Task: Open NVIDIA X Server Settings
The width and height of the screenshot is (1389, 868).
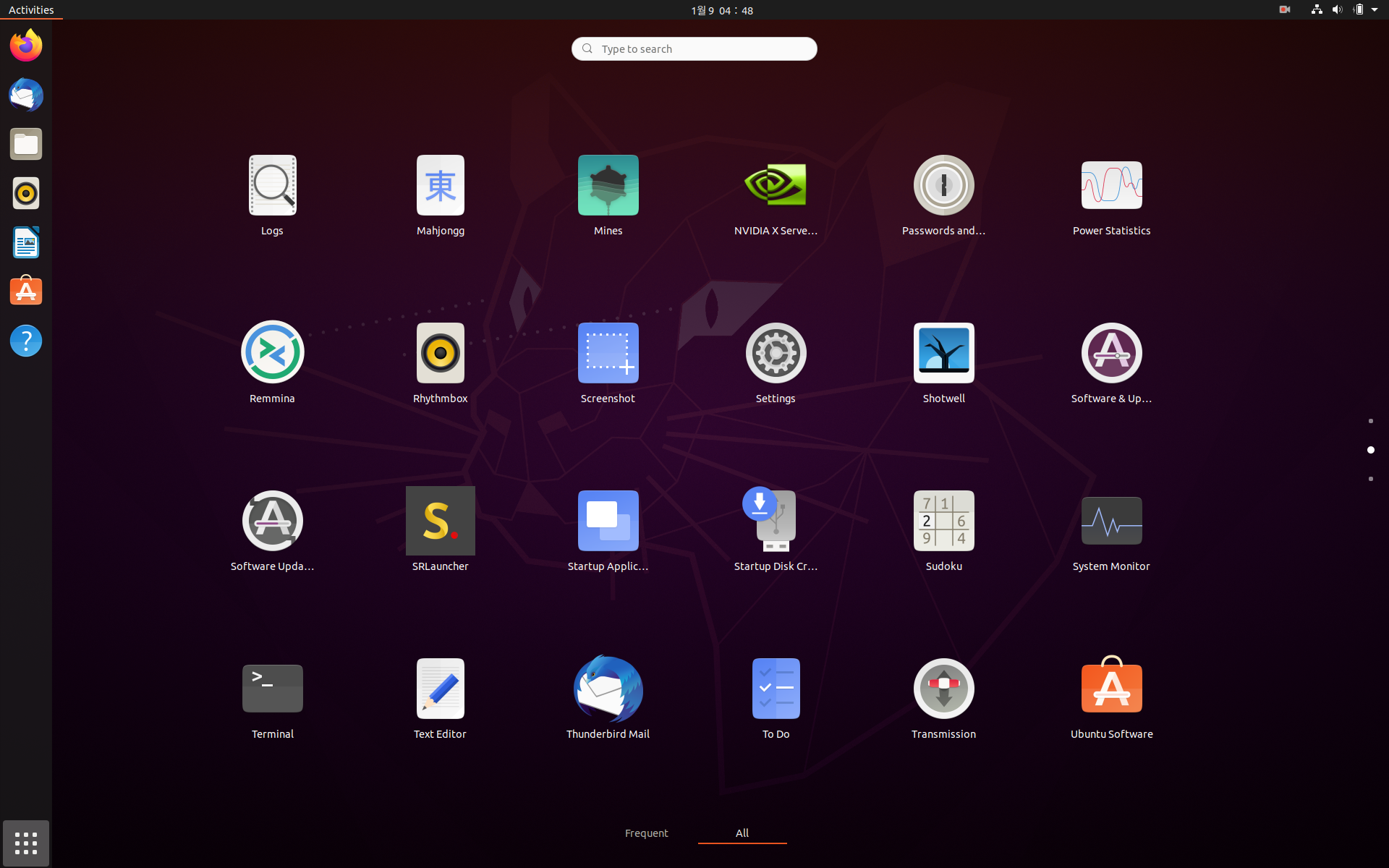Action: (776, 195)
